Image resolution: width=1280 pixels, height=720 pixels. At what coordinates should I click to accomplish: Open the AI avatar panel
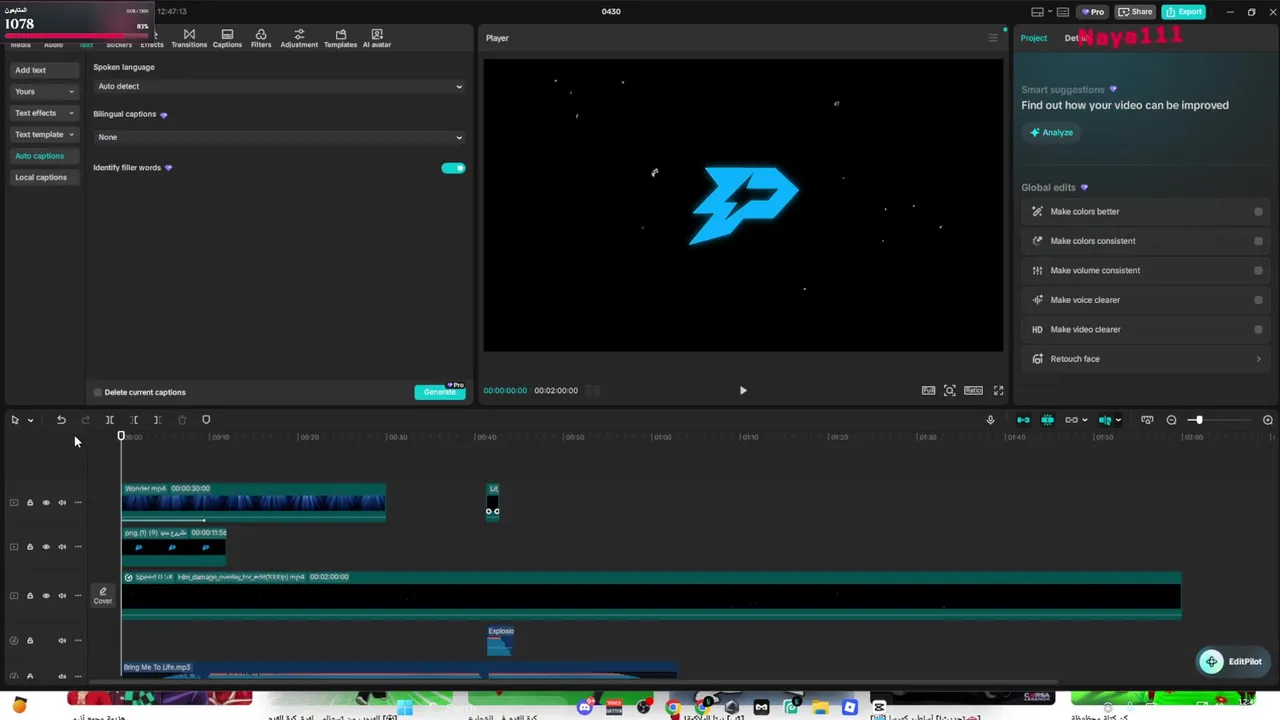tap(377, 38)
